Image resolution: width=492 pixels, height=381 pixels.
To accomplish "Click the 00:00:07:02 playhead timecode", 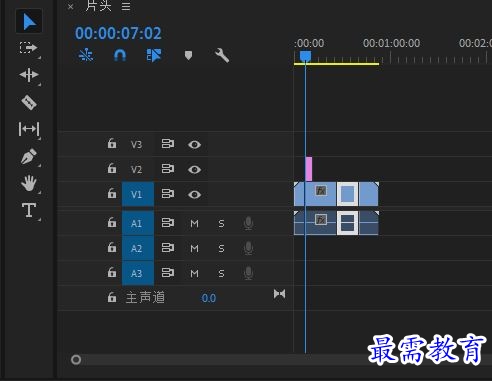I will point(118,33).
